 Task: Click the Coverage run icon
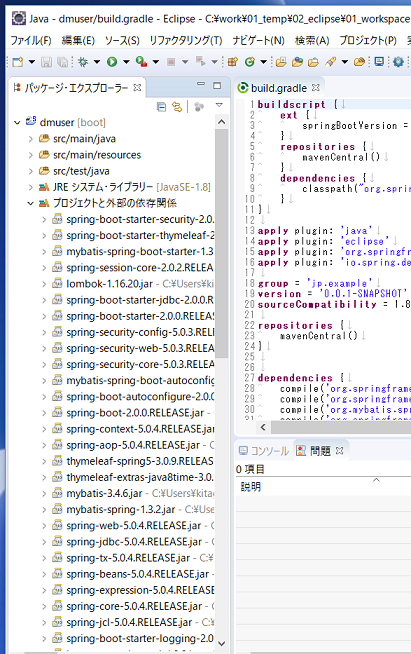141,62
